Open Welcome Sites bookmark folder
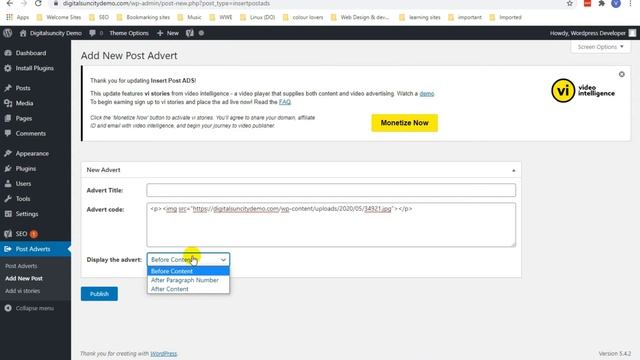The height and width of the screenshot is (360, 640). tap(59, 18)
